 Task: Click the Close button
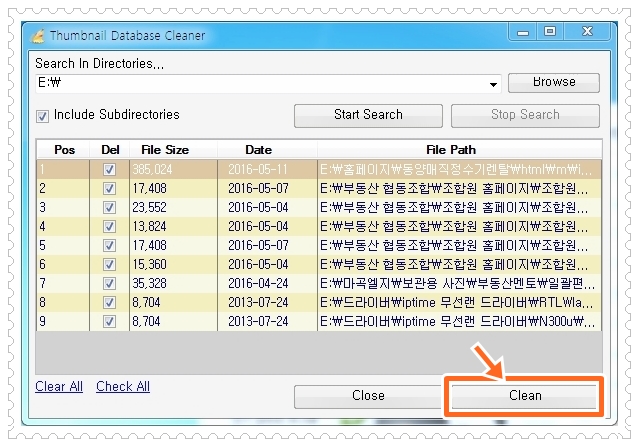coord(368,396)
